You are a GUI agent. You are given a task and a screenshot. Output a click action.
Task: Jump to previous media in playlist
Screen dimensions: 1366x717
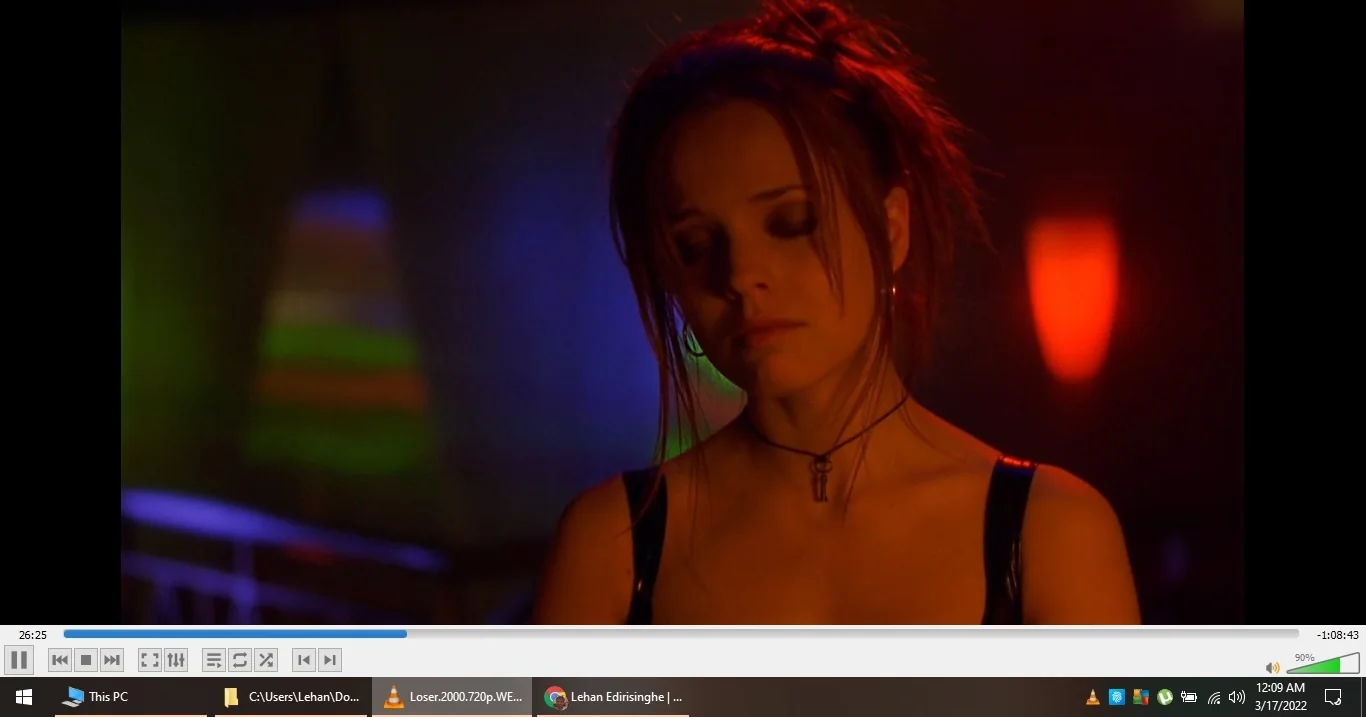point(60,660)
